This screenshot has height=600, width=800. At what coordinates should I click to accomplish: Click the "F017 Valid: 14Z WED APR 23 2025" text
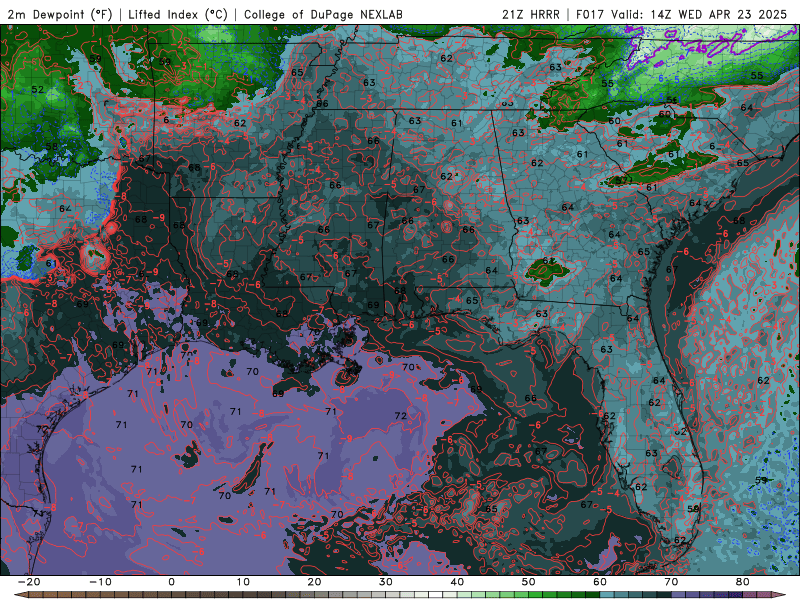tap(682, 15)
